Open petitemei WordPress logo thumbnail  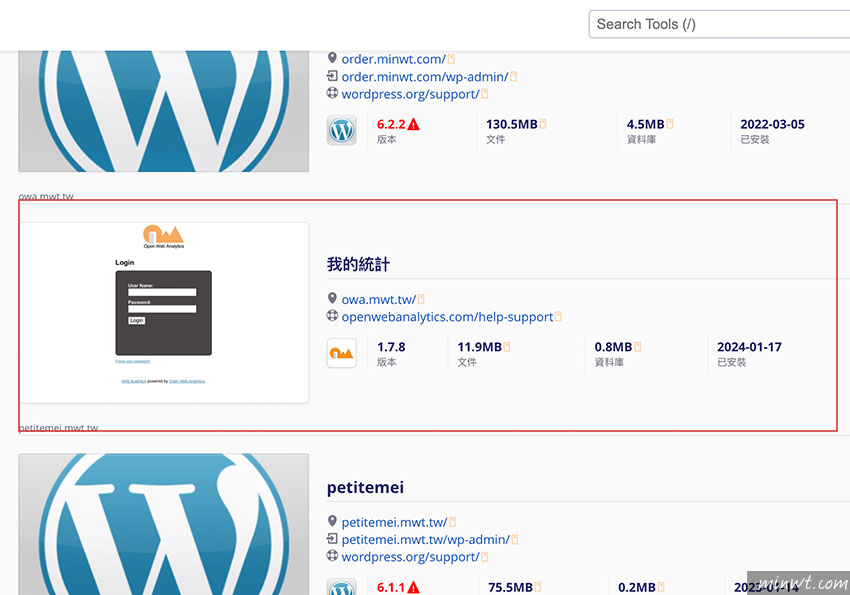[x=164, y=524]
